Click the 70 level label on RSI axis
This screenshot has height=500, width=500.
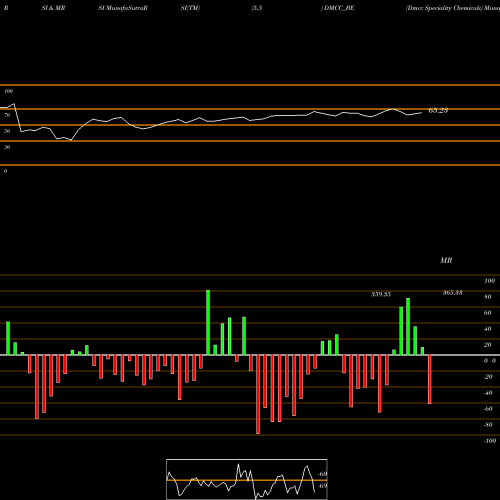(7, 115)
